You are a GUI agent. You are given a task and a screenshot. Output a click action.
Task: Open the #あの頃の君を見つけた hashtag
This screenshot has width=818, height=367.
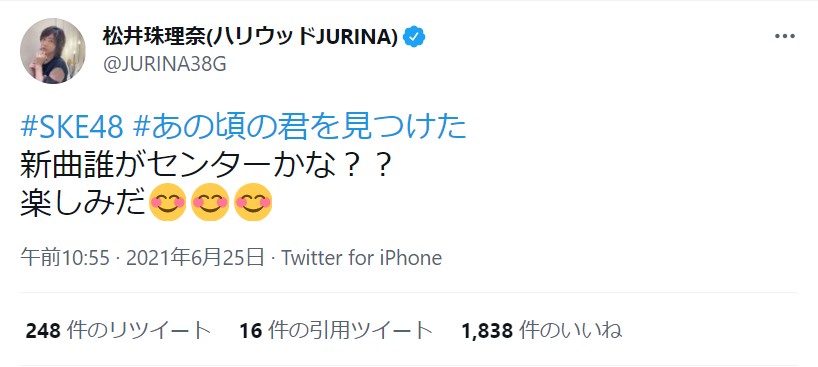point(299,128)
